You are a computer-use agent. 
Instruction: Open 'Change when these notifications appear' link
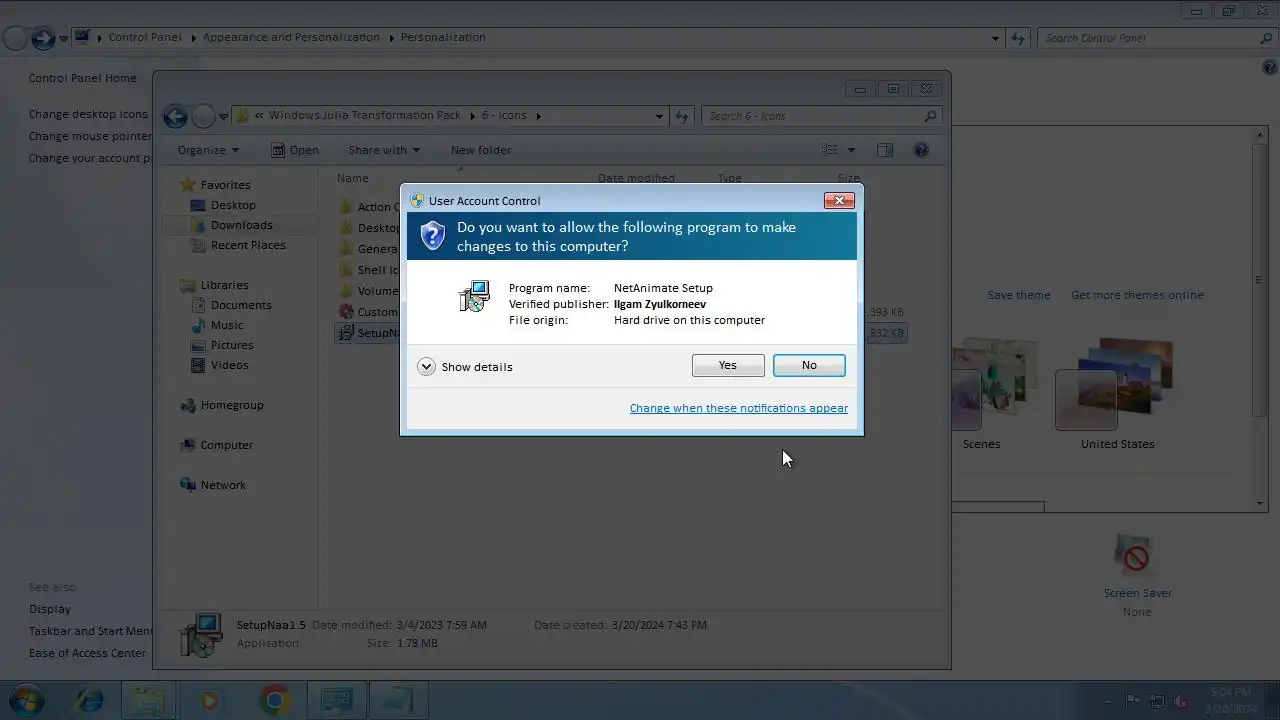tap(739, 408)
